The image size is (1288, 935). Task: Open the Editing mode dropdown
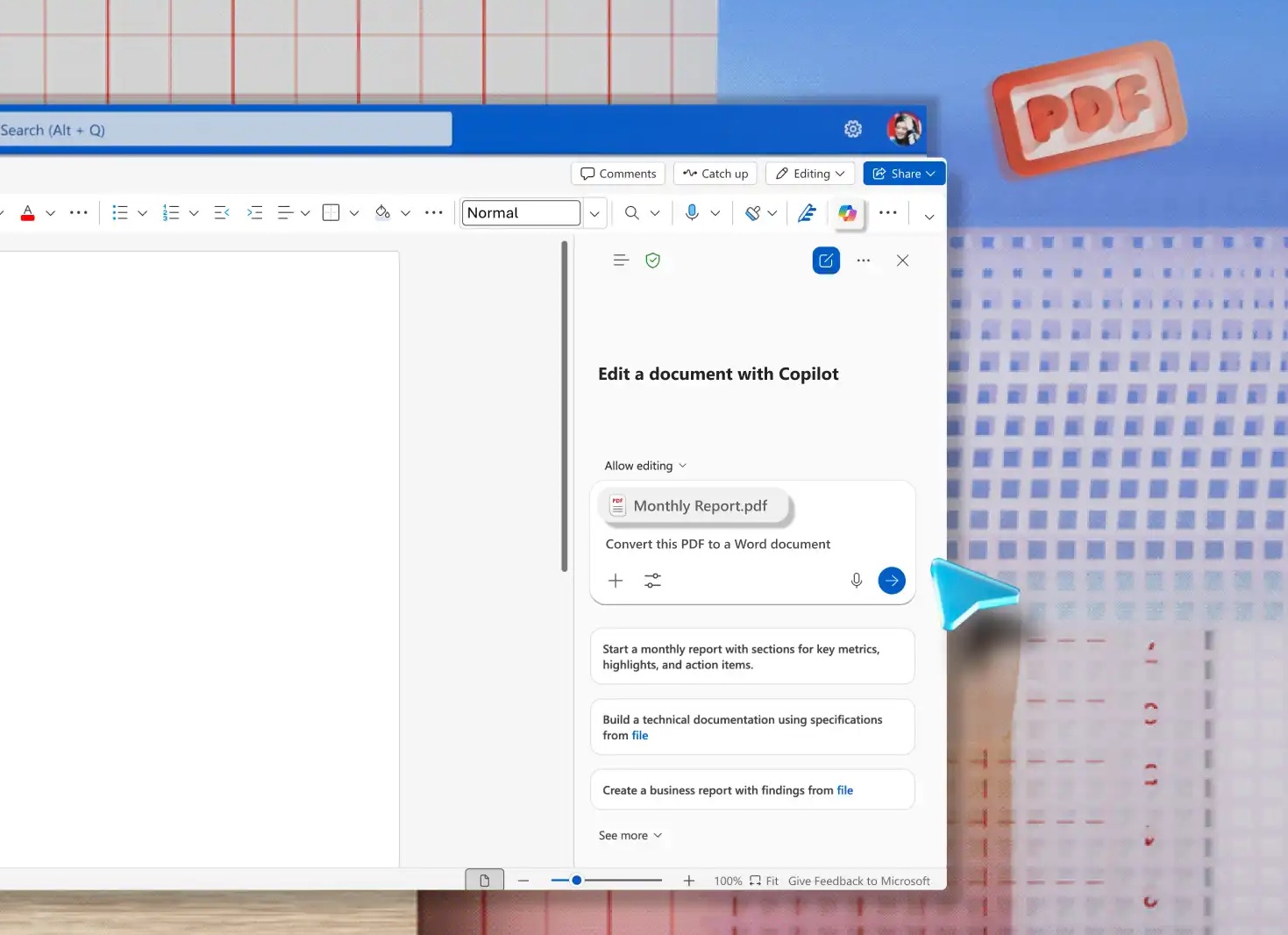pyautogui.click(x=811, y=174)
